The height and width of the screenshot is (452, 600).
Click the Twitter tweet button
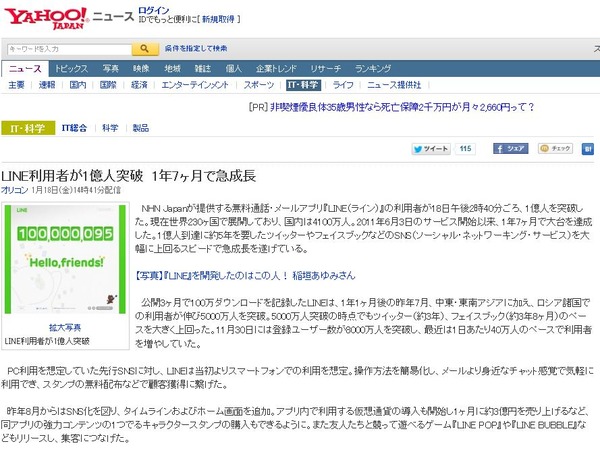431,148
